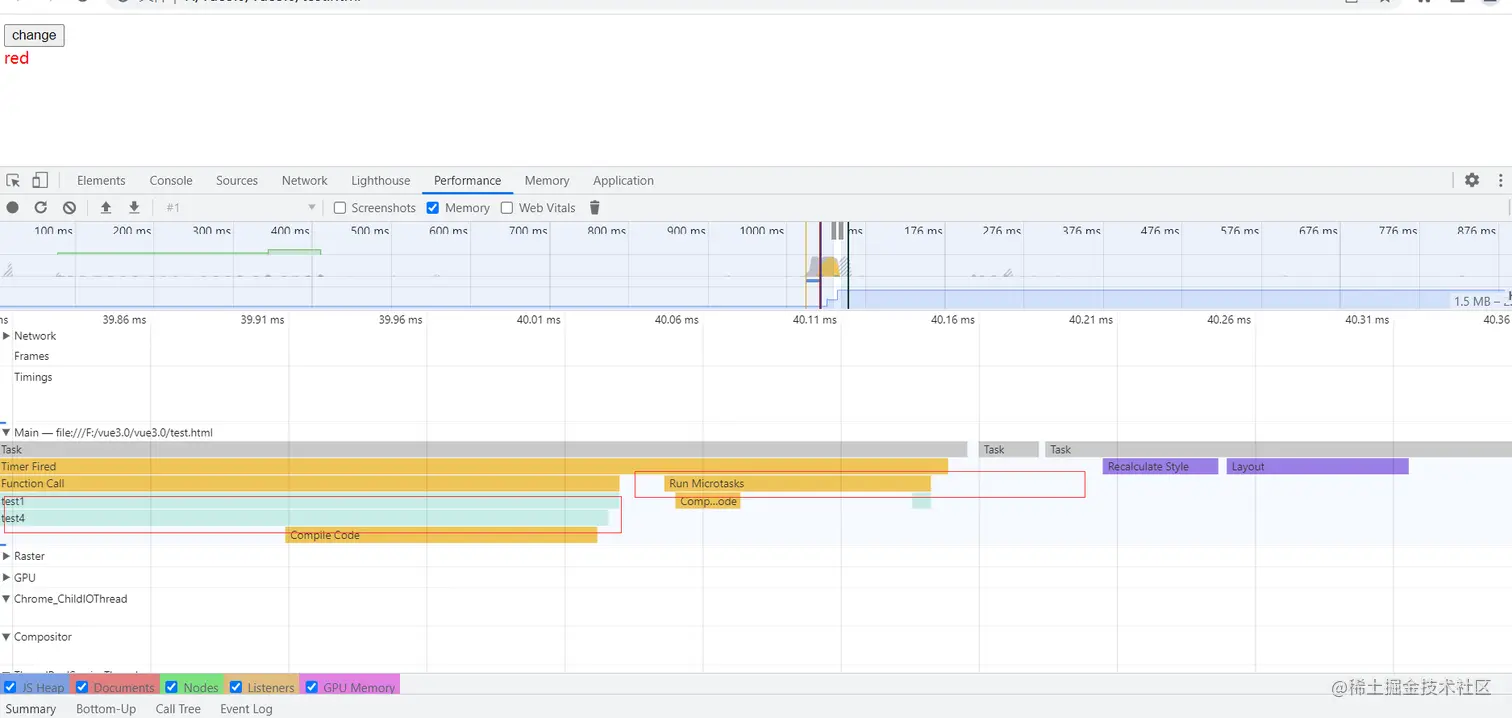Toggle the Nodes counter checkbox
Screen dimensions: 1512x718
[x=172, y=687]
